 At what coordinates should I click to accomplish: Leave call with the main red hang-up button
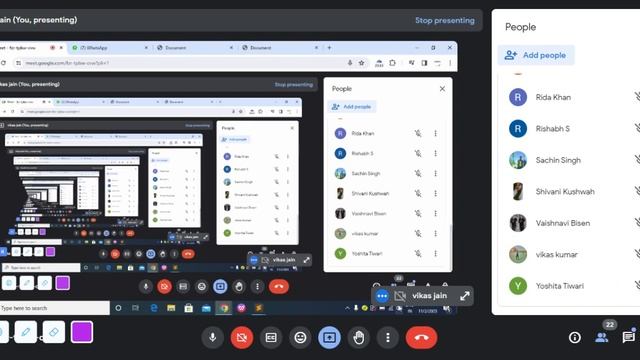[x=421, y=338]
